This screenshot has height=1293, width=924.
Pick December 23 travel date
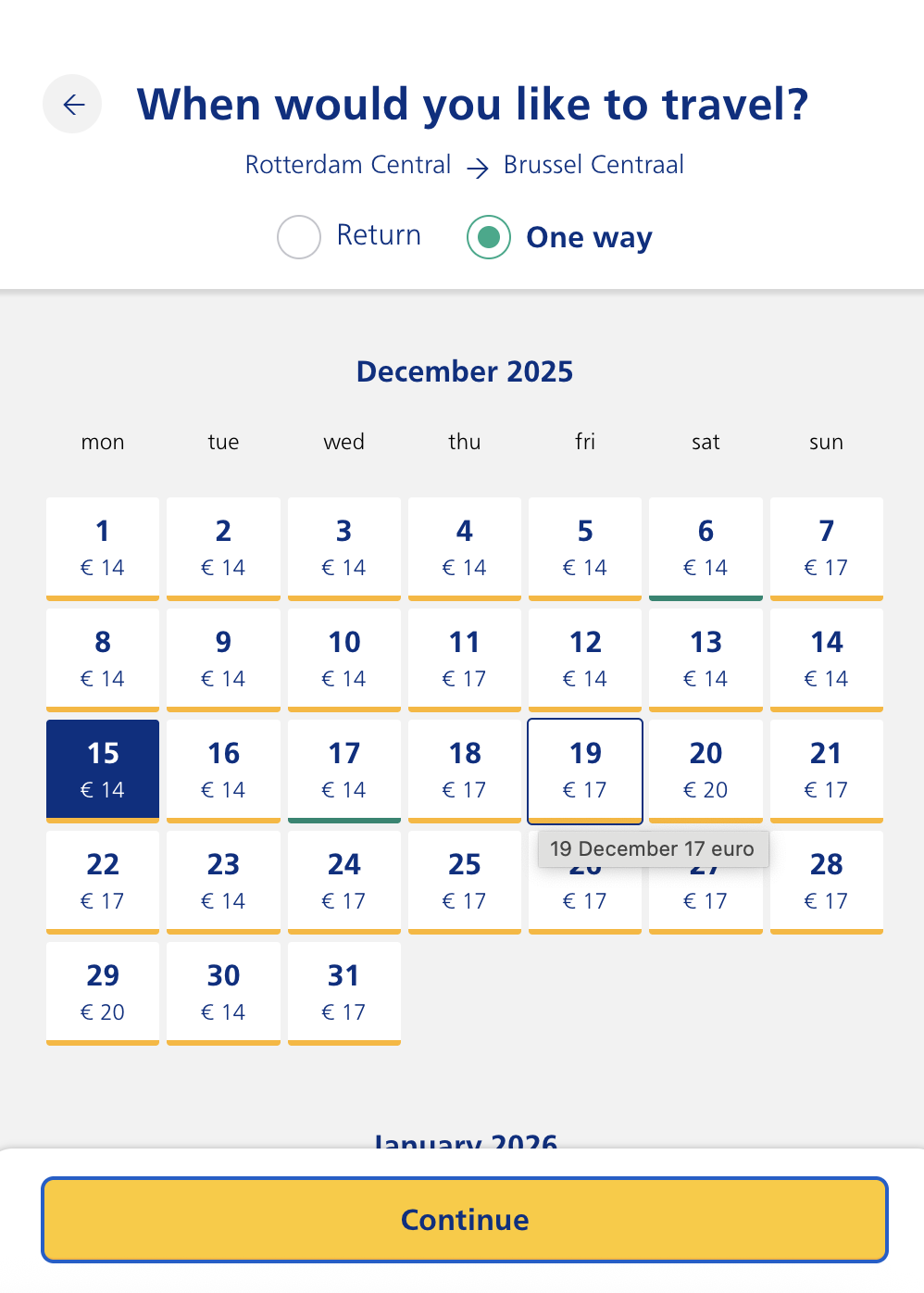tap(223, 881)
